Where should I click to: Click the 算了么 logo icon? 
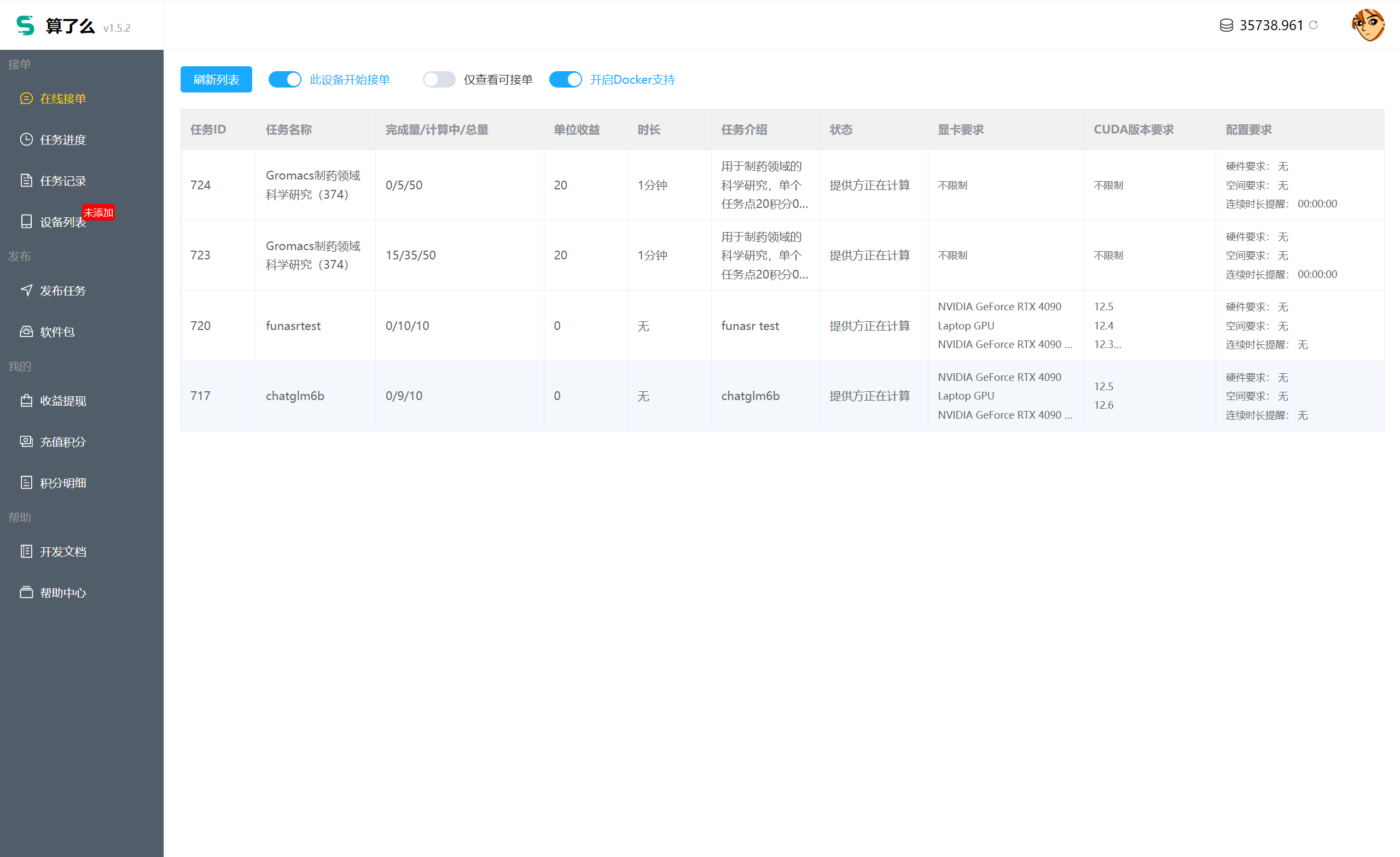coord(25,25)
